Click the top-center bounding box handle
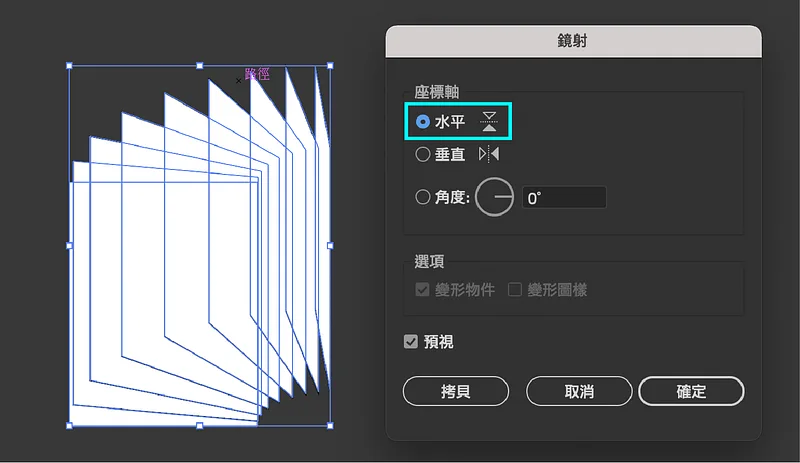This screenshot has height=463, width=800. [199, 66]
